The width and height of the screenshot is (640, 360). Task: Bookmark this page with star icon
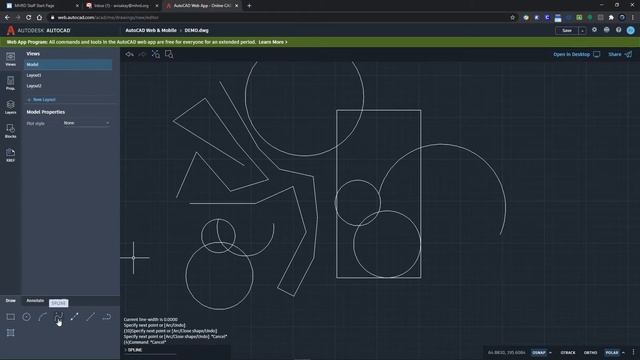[513, 18]
